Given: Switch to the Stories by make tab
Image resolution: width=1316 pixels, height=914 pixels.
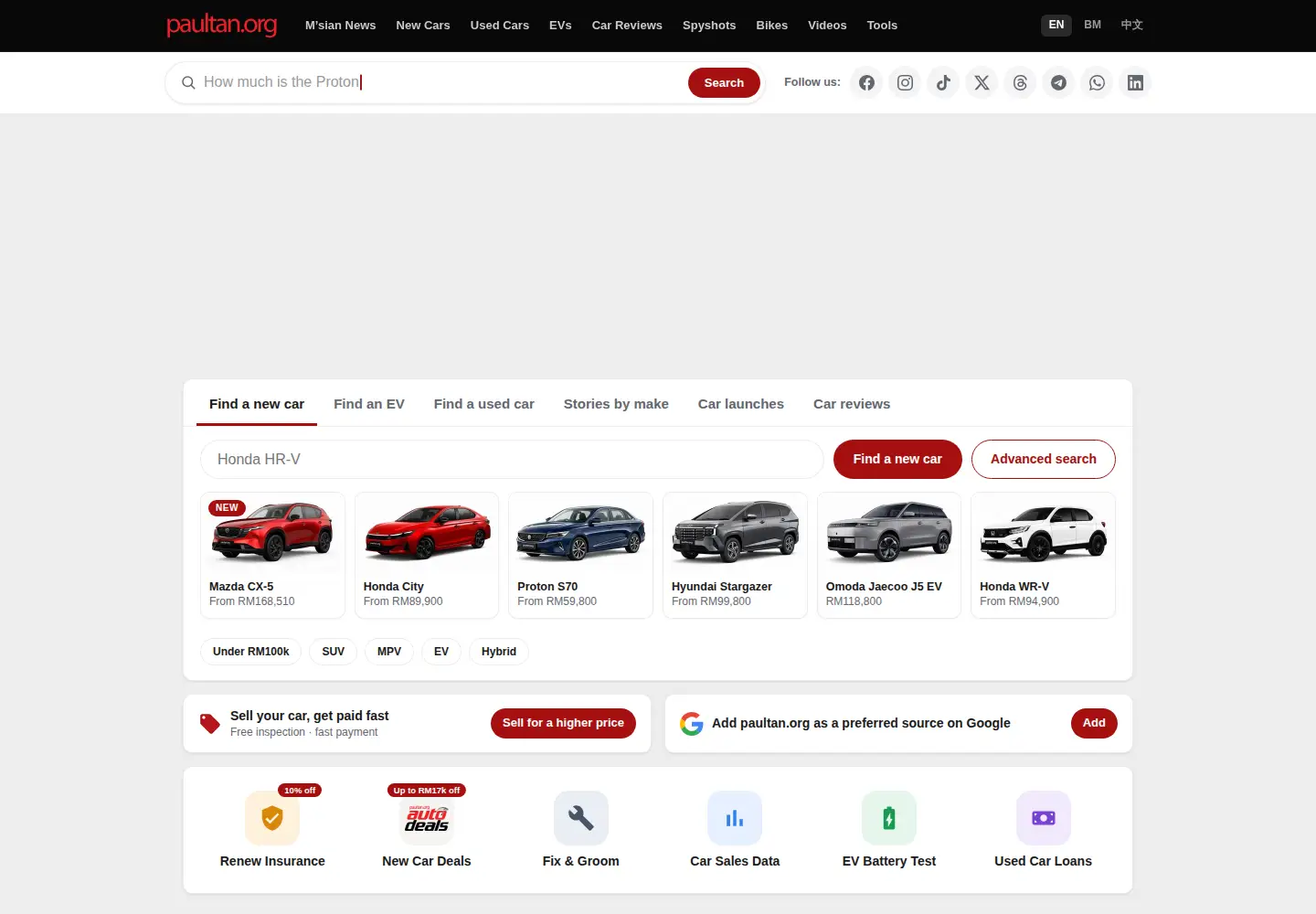Looking at the screenshot, I should tap(616, 404).
